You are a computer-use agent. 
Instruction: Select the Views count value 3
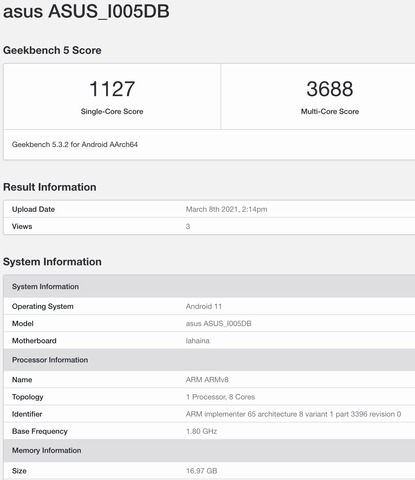(x=188, y=226)
